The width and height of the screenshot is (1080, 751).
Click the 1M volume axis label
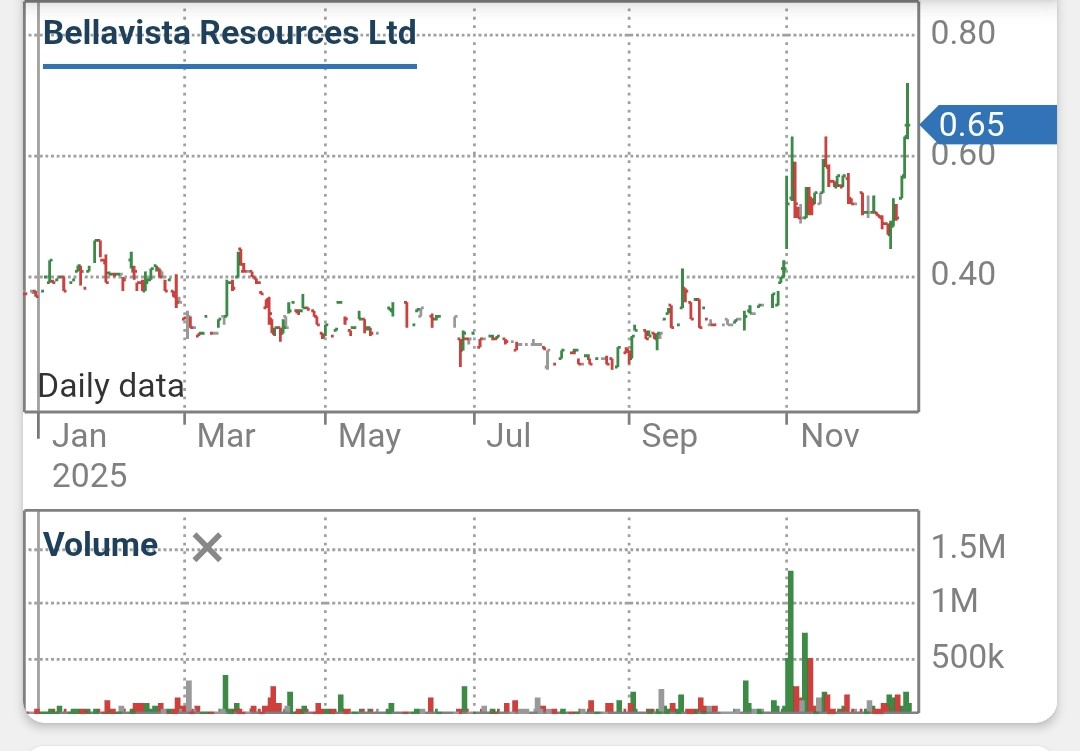(955, 601)
